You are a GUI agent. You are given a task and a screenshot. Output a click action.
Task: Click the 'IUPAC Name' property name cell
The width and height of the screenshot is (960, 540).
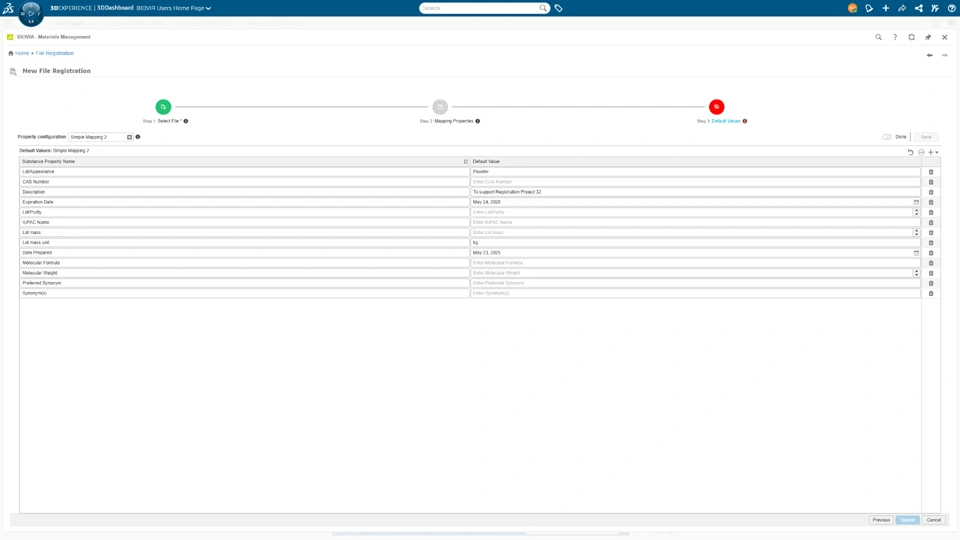pos(244,222)
